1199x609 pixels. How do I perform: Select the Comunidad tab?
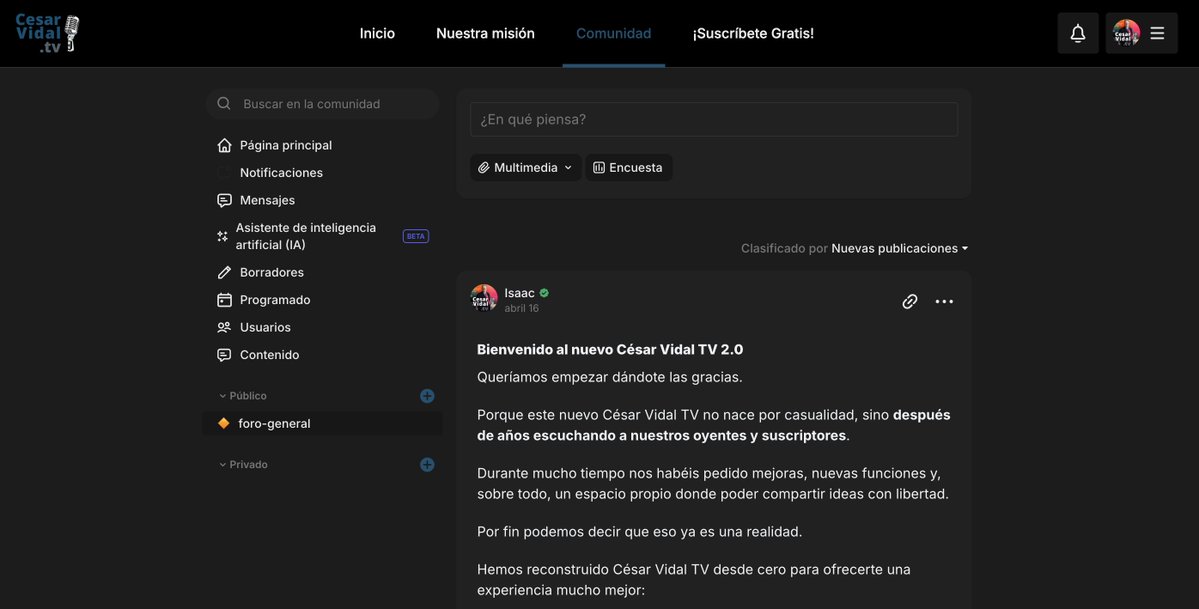tap(613, 34)
